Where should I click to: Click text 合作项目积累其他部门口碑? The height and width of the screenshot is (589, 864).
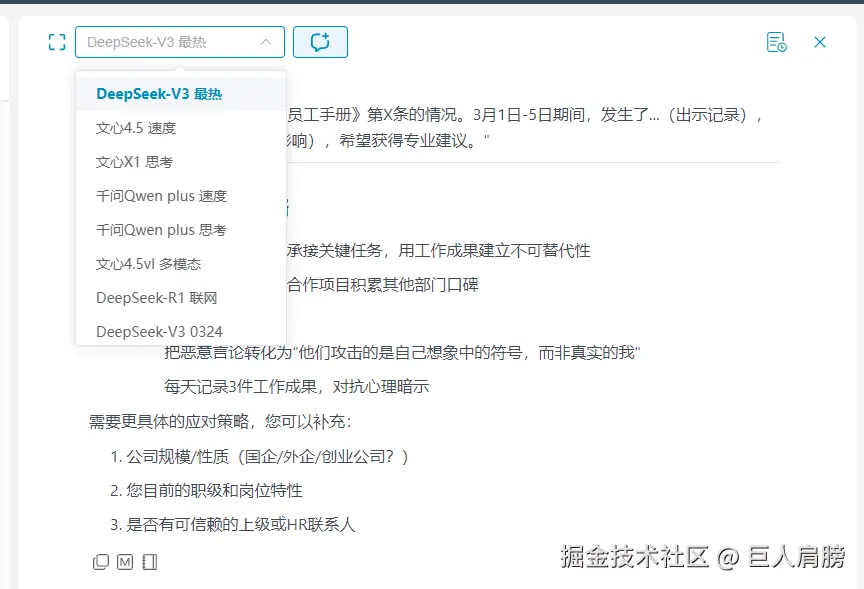pos(382,285)
